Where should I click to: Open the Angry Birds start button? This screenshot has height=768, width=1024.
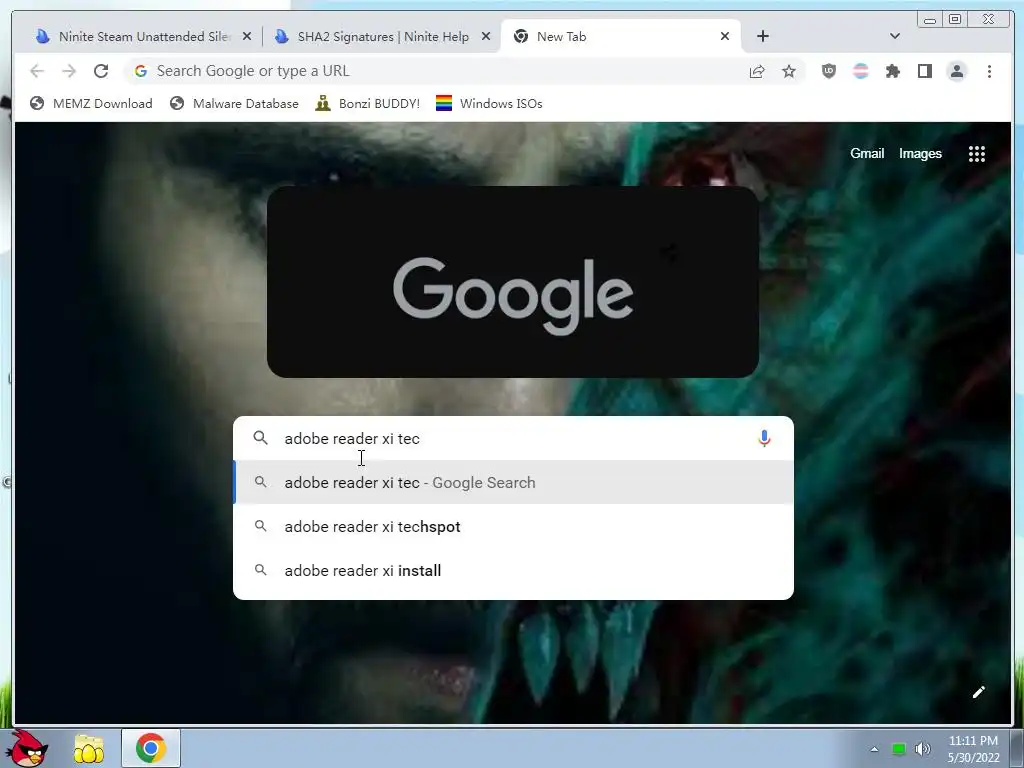pos(29,748)
